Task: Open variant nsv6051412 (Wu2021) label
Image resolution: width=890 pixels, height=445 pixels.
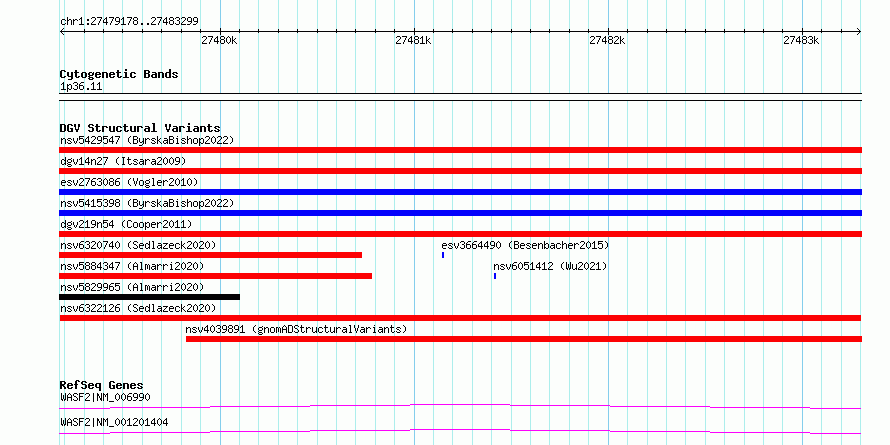Action: (x=550, y=266)
